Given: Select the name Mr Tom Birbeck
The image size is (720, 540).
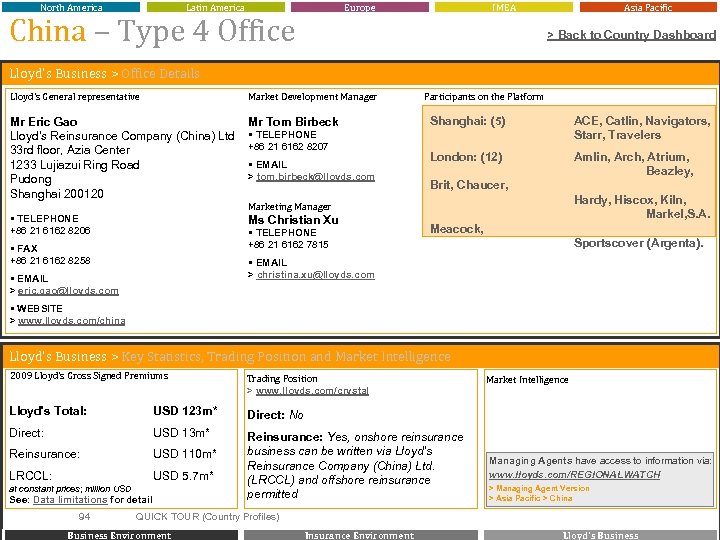Looking at the screenshot, I should 293,122.
